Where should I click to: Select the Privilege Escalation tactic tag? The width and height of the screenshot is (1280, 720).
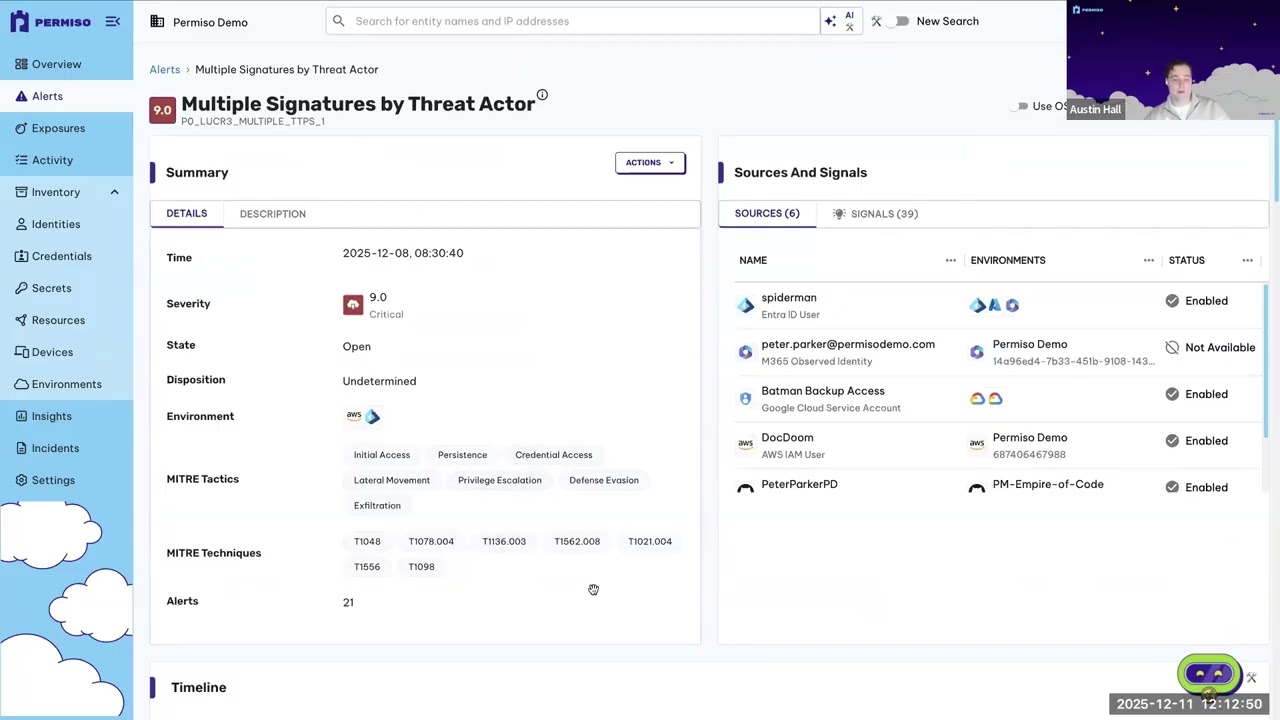coord(500,481)
